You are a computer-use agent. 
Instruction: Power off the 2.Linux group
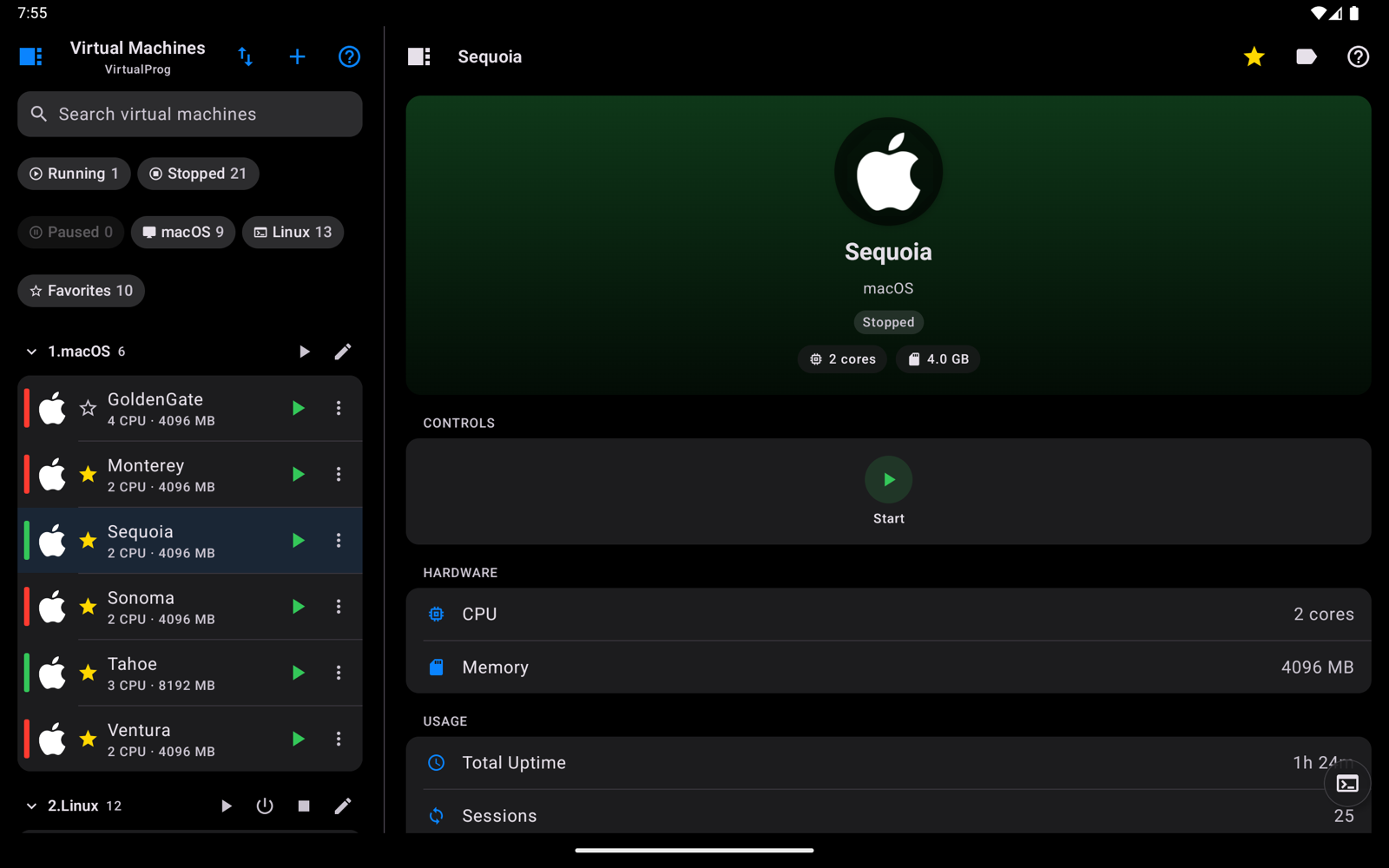[265, 806]
